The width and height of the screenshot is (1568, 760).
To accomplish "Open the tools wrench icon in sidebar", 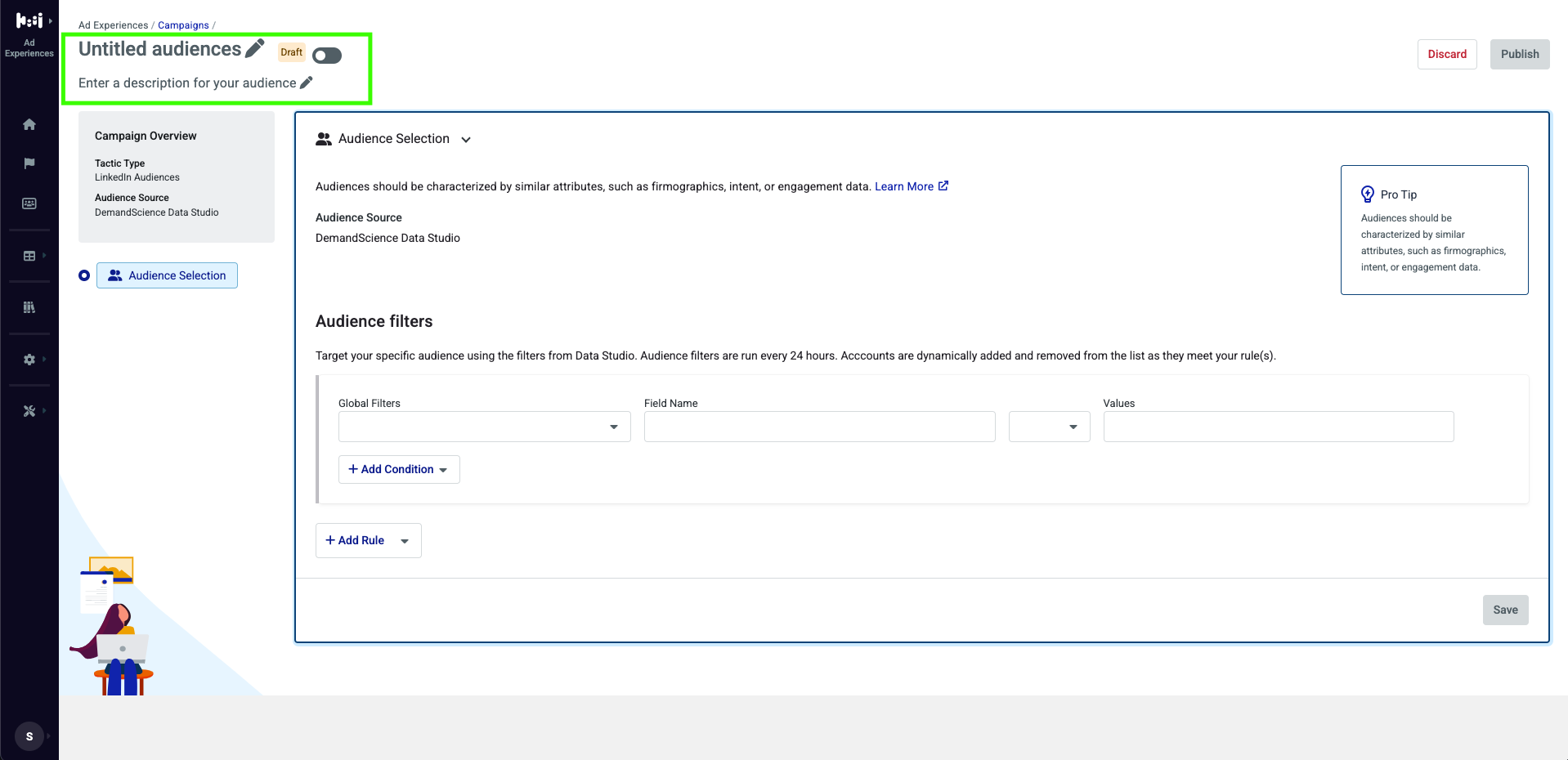I will click(29, 411).
